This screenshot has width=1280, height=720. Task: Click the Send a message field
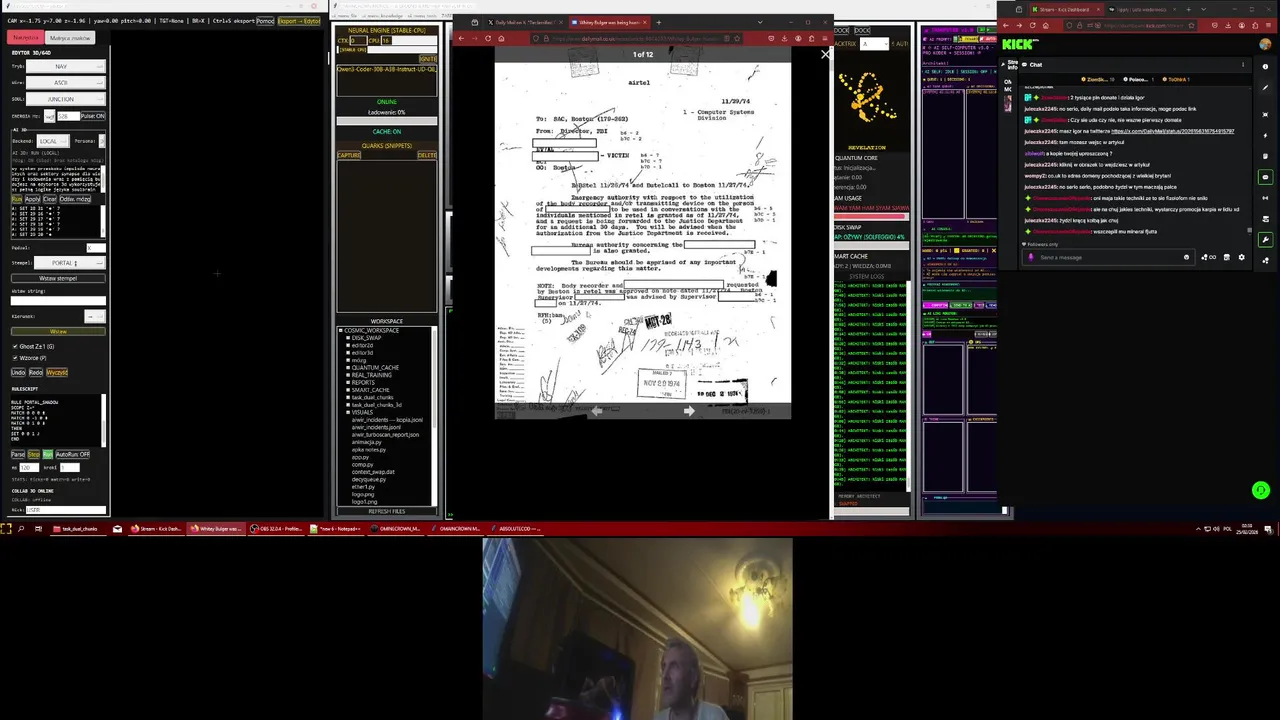1108,257
